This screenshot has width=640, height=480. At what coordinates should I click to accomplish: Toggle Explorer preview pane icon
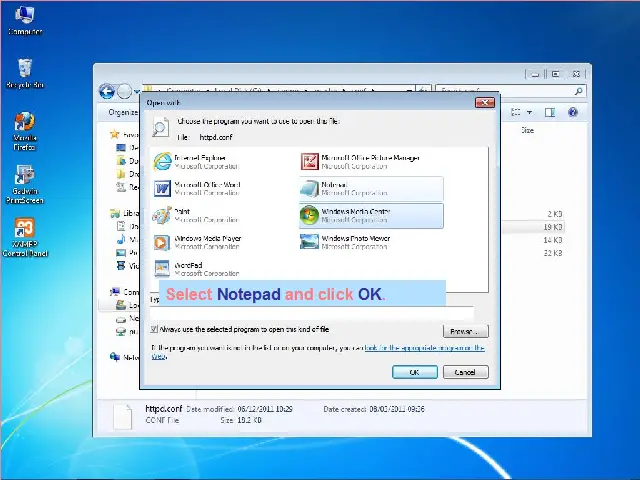click(x=550, y=112)
